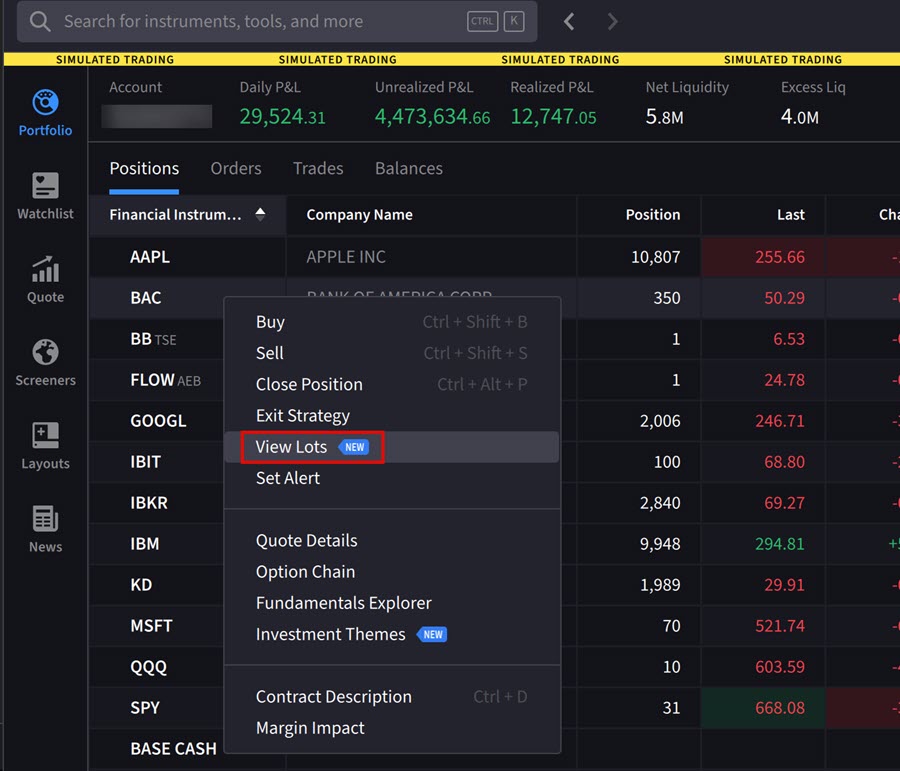Select View Lots in context menu
The height and width of the screenshot is (771, 900).
point(292,447)
